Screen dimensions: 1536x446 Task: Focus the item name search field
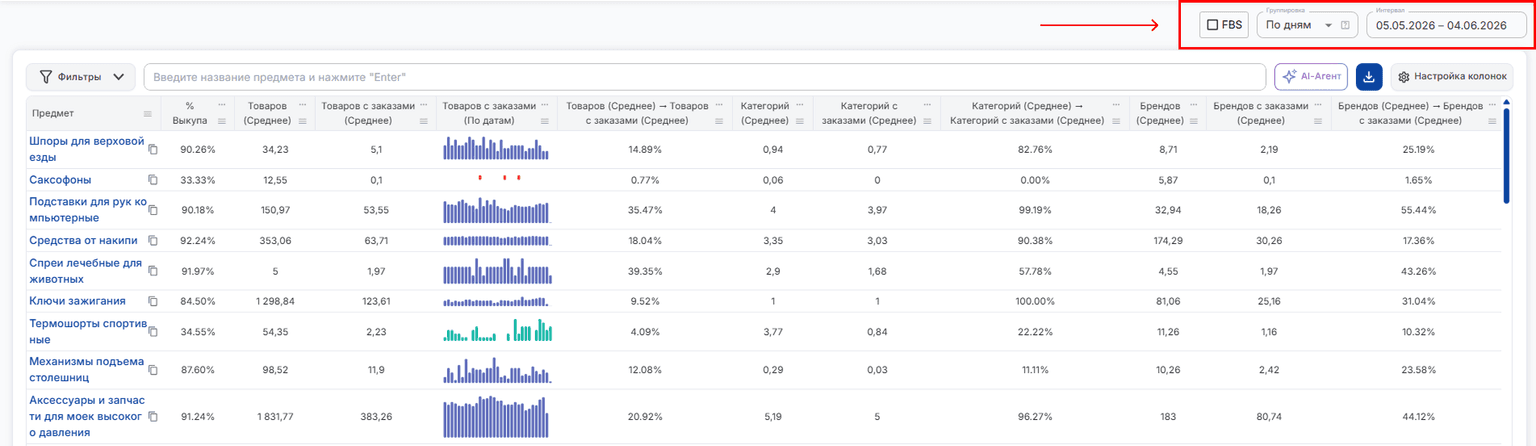705,77
